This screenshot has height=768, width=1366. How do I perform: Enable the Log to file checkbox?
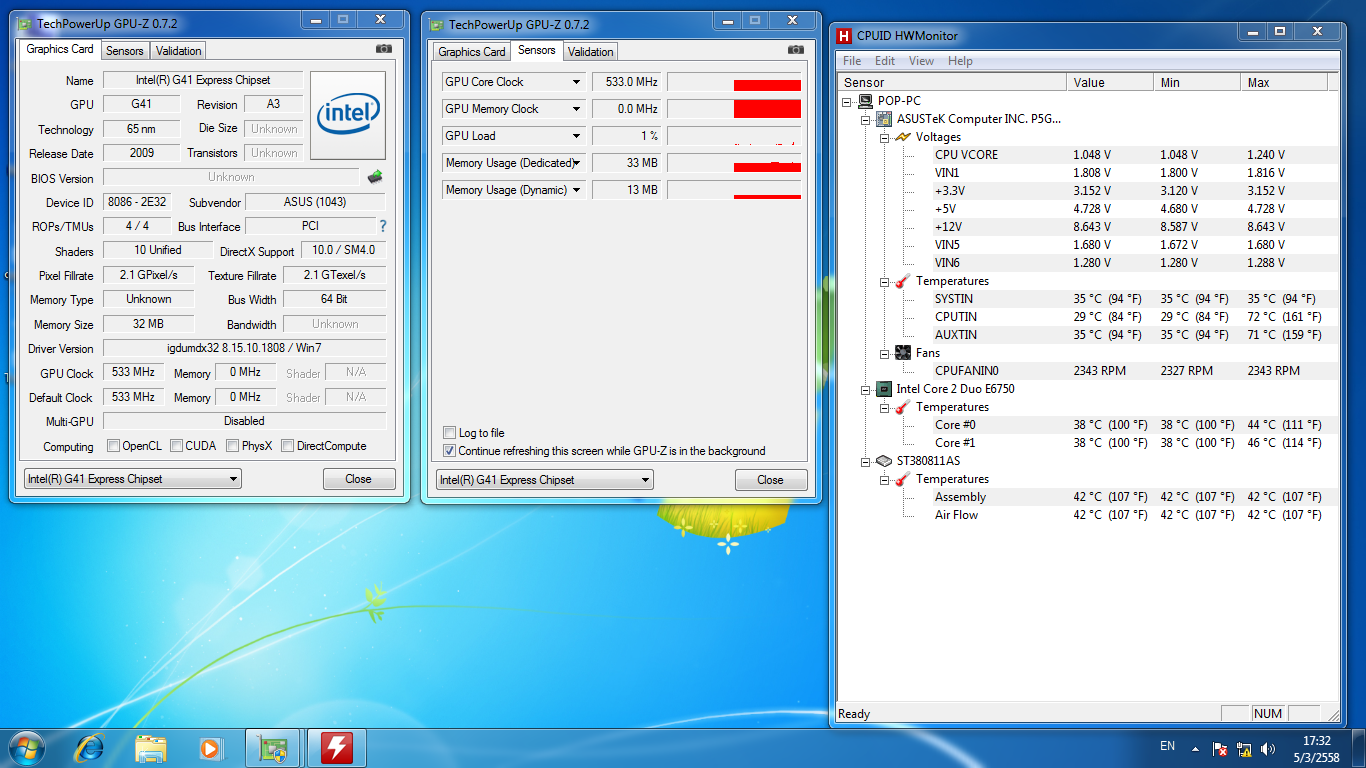[x=449, y=433]
